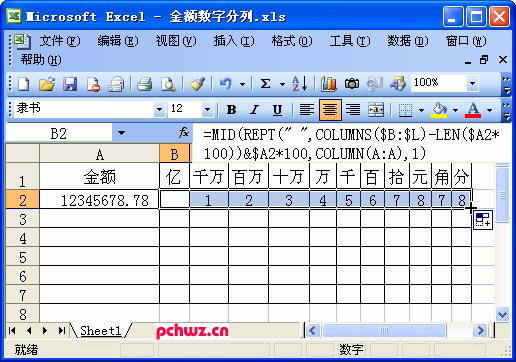The height and width of the screenshot is (362, 516).
Task: Open the Permission icon in the toolbar
Action: (x=93, y=84)
